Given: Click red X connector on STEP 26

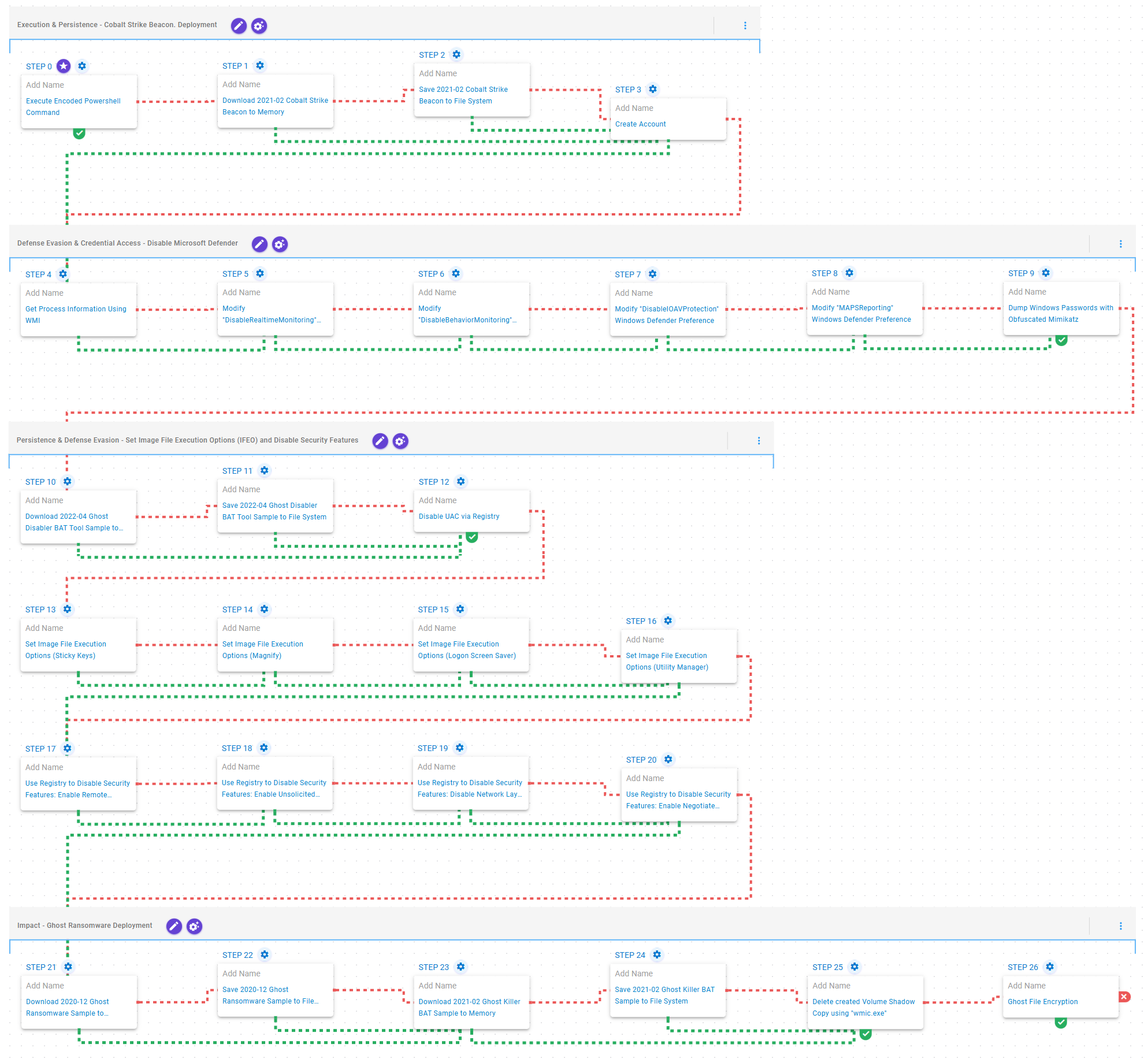Looking at the screenshot, I should click(1124, 997).
